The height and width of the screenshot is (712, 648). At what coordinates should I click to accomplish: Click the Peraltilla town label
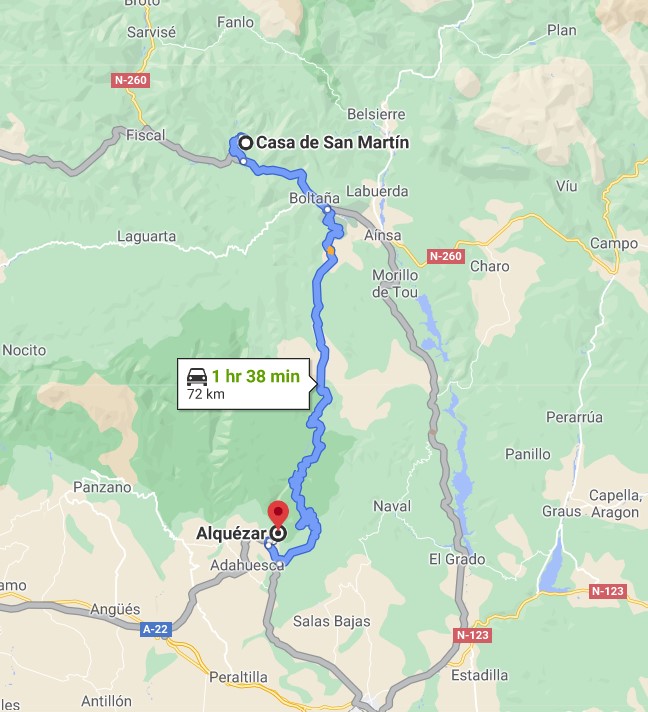click(238, 677)
